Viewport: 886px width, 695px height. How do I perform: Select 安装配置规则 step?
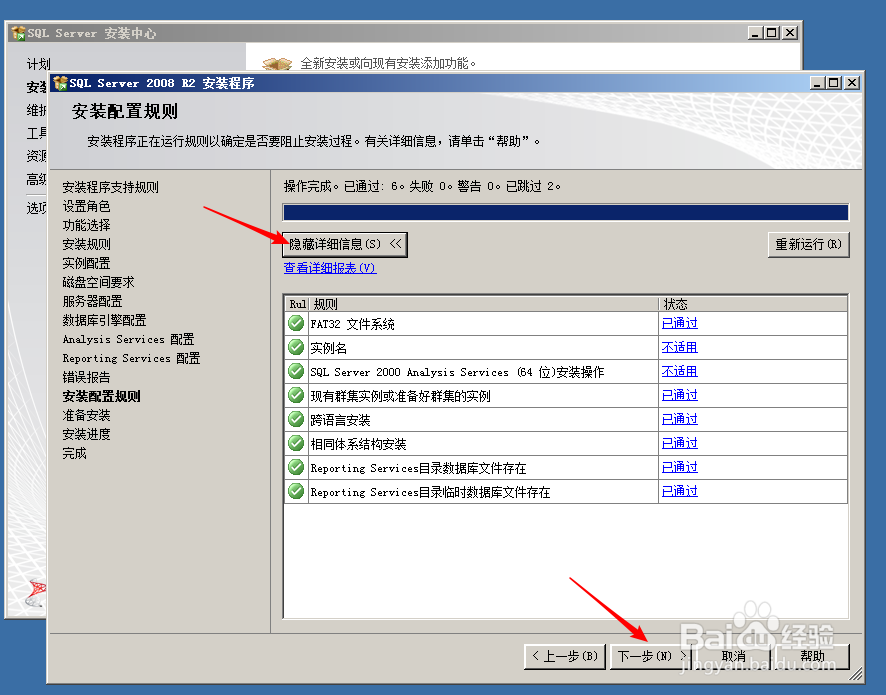coord(101,396)
